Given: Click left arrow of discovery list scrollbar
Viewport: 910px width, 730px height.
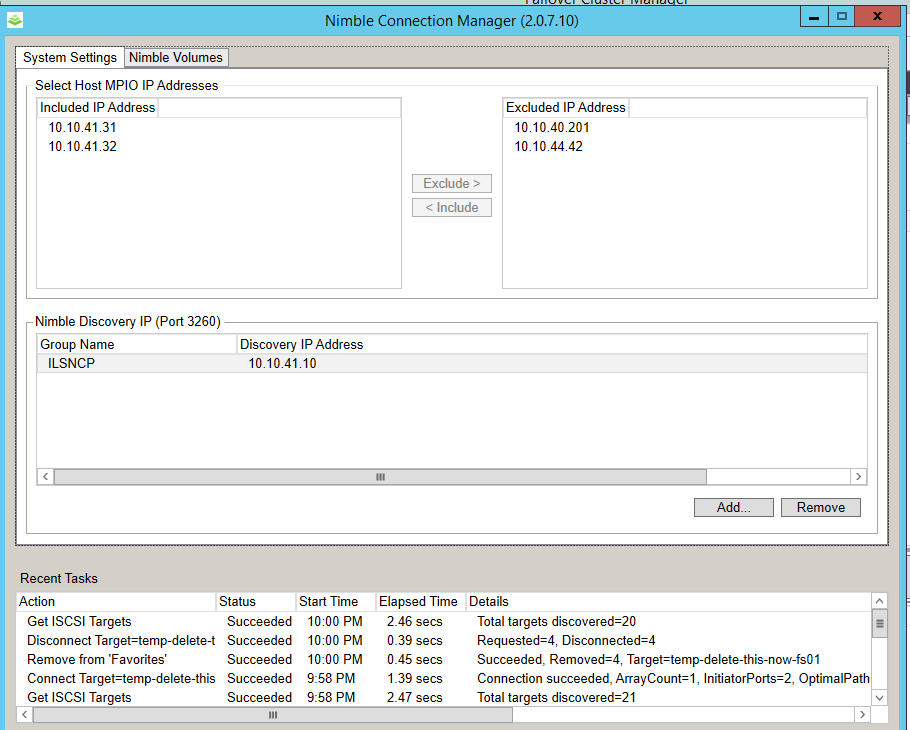Looking at the screenshot, I should click(x=45, y=477).
